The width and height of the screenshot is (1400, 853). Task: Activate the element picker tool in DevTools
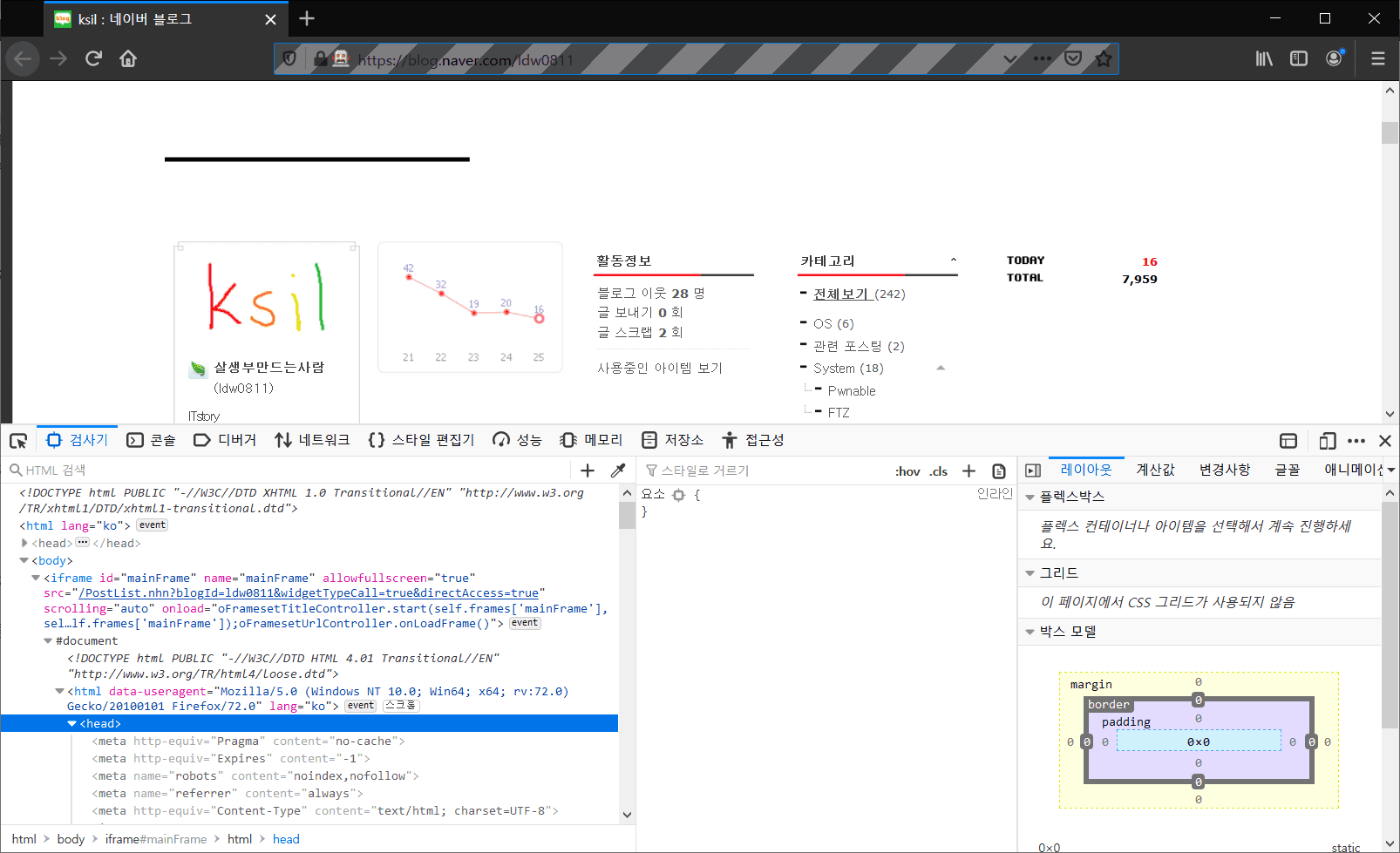[x=18, y=441]
